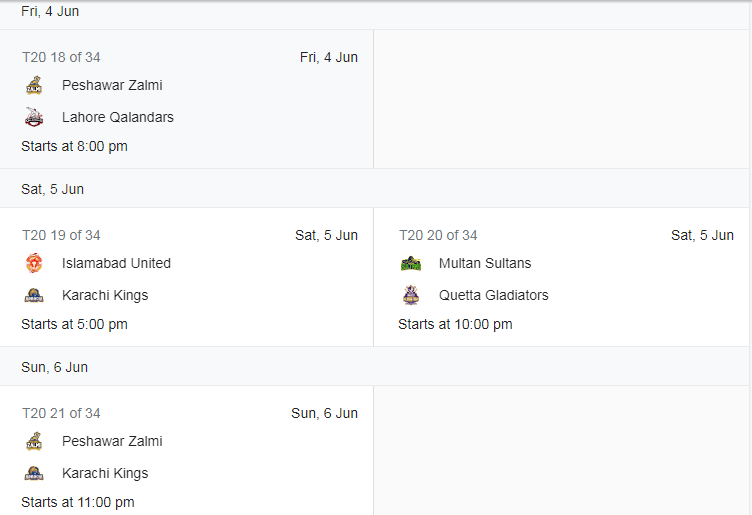The image size is (752, 515).
Task: Click Peshawar Zalmi logo in match 21
Action: pos(34,441)
